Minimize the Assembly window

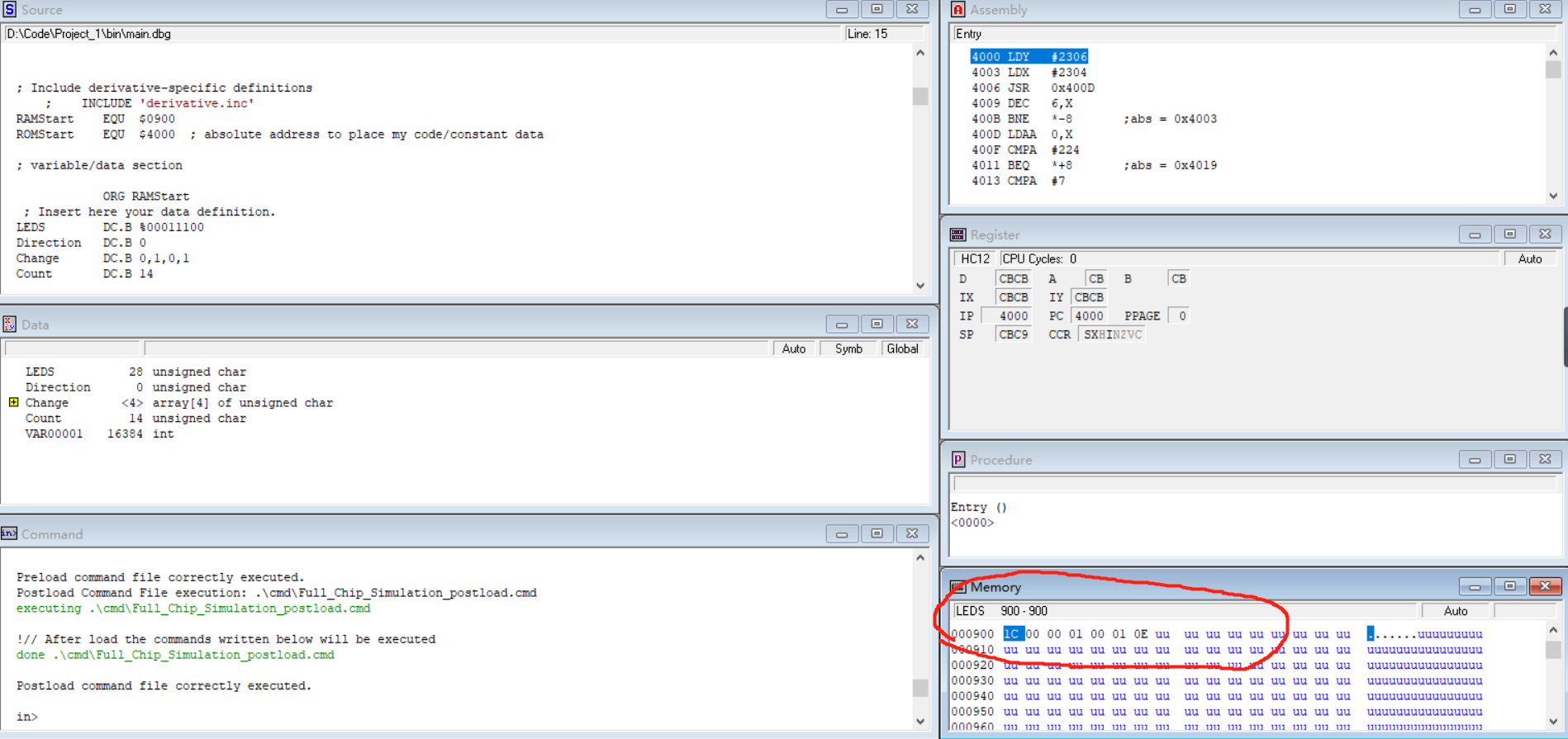click(x=1475, y=9)
